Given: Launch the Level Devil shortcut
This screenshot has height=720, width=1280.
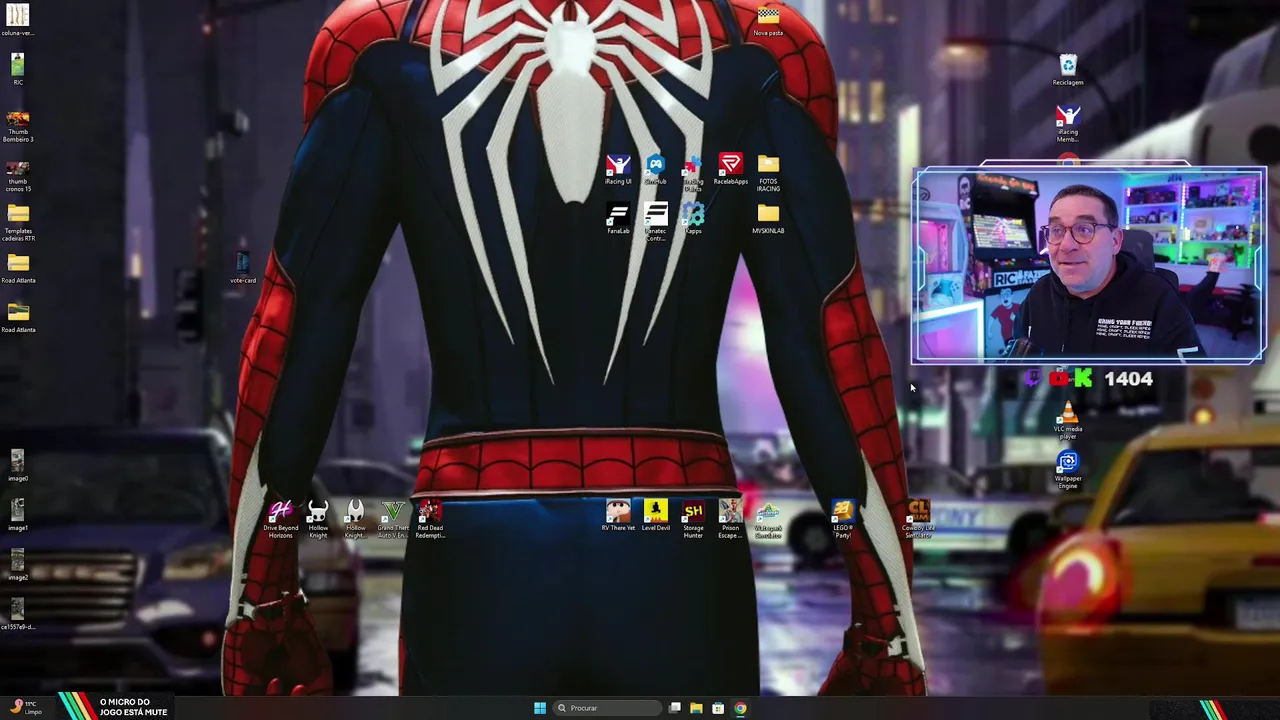Looking at the screenshot, I should (655, 516).
